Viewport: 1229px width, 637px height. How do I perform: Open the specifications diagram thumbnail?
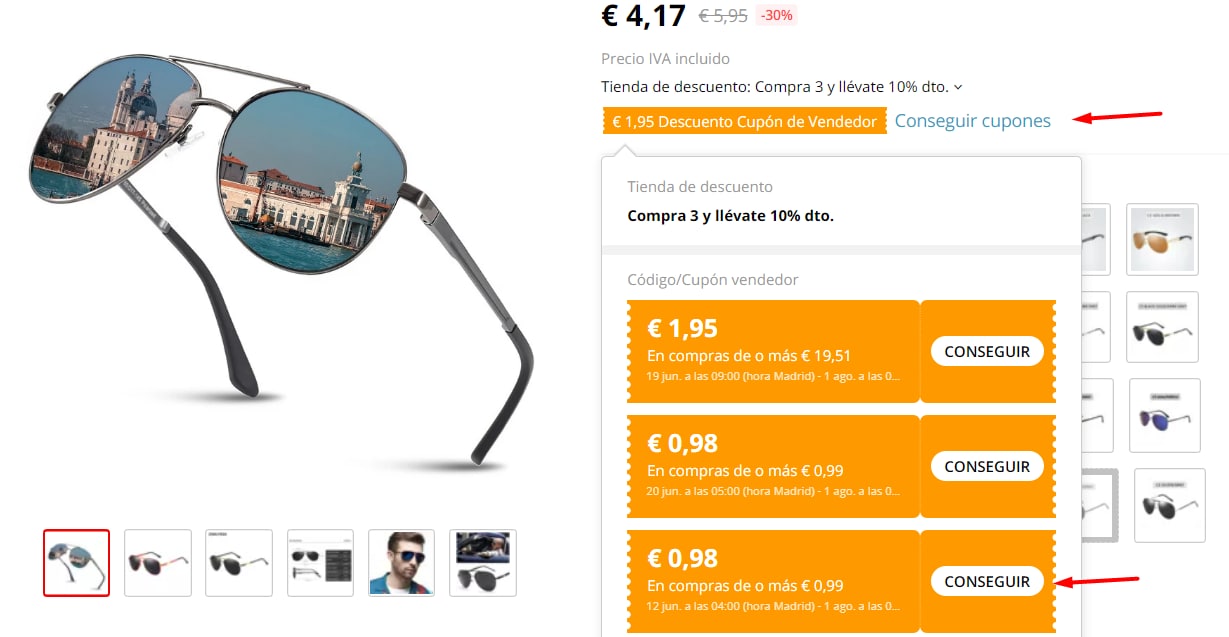click(320, 563)
